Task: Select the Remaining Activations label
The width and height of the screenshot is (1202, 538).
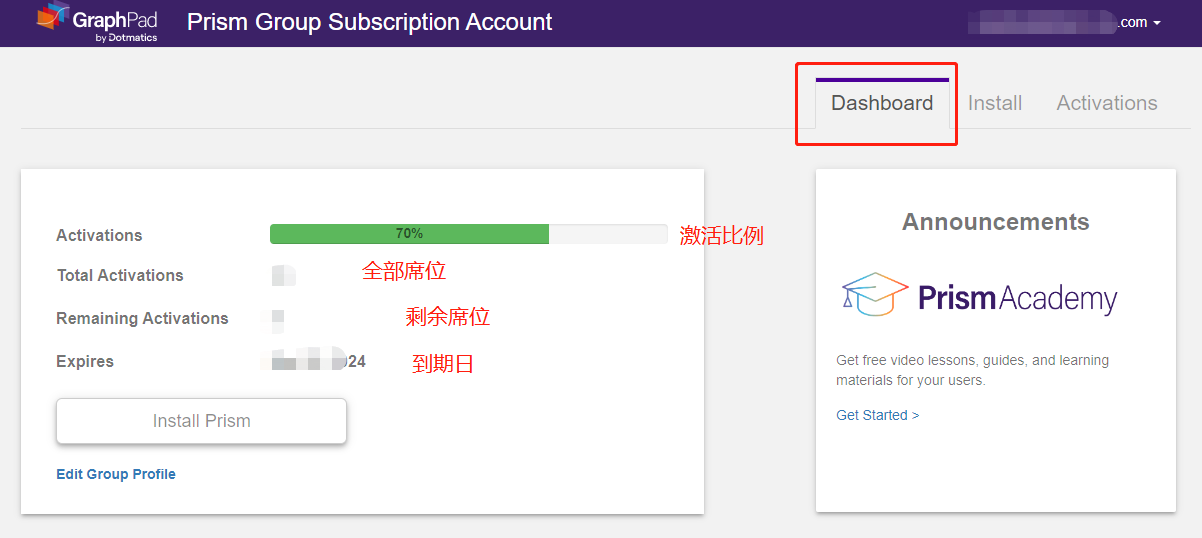Action: point(142,318)
